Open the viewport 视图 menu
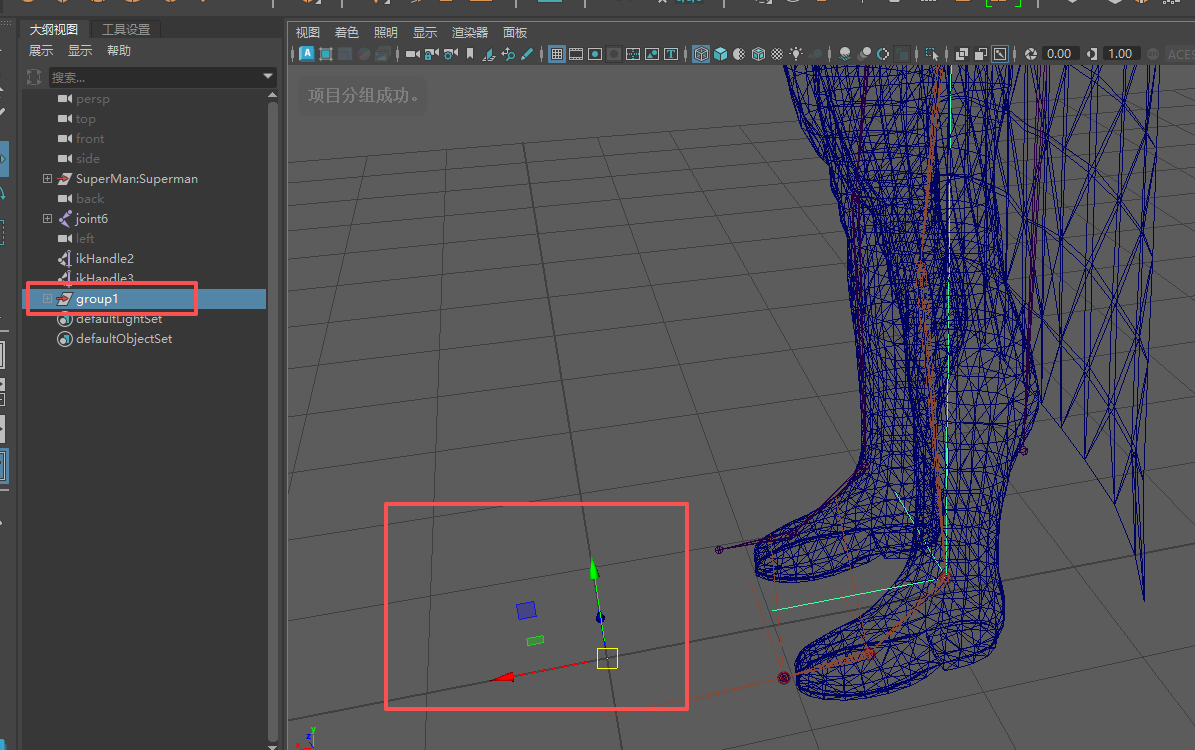This screenshot has width=1195, height=750. coord(308,32)
